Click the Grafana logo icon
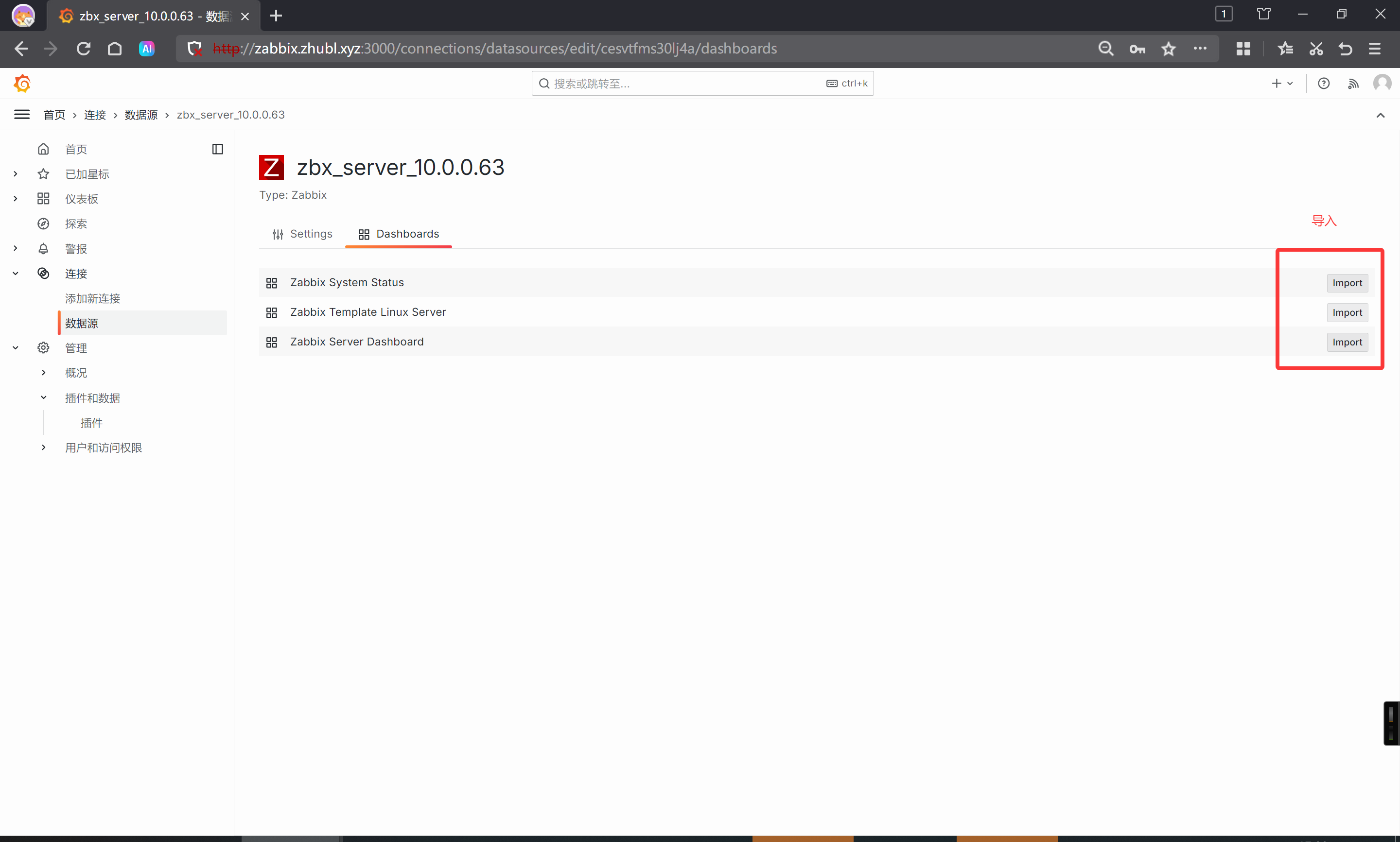Viewport: 1400px width, 842px height. coord(22,84)
